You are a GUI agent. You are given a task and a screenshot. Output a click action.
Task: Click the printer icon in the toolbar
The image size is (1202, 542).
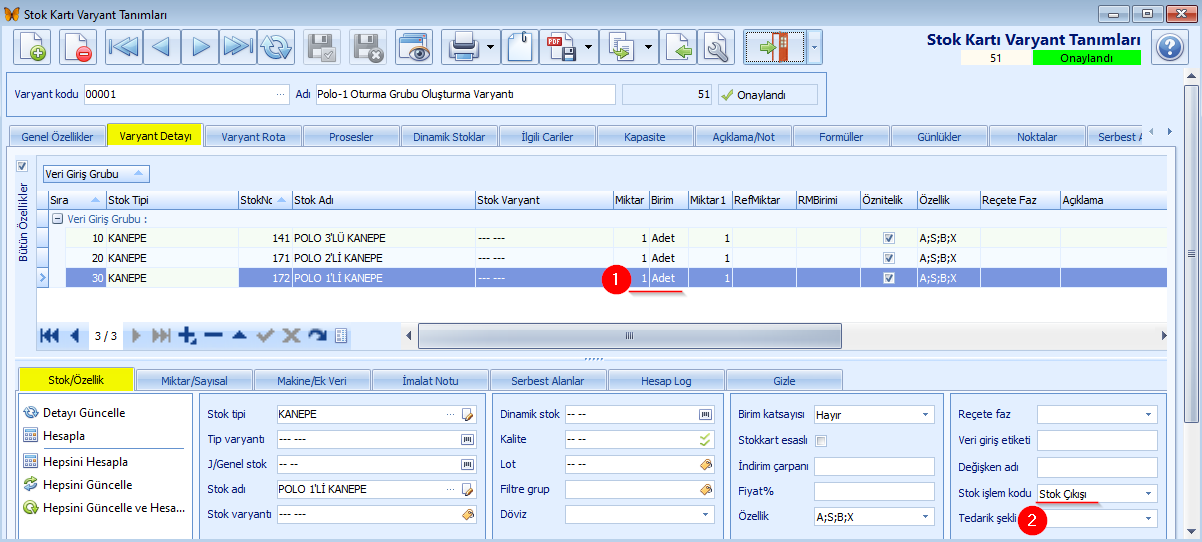point(462,47)
